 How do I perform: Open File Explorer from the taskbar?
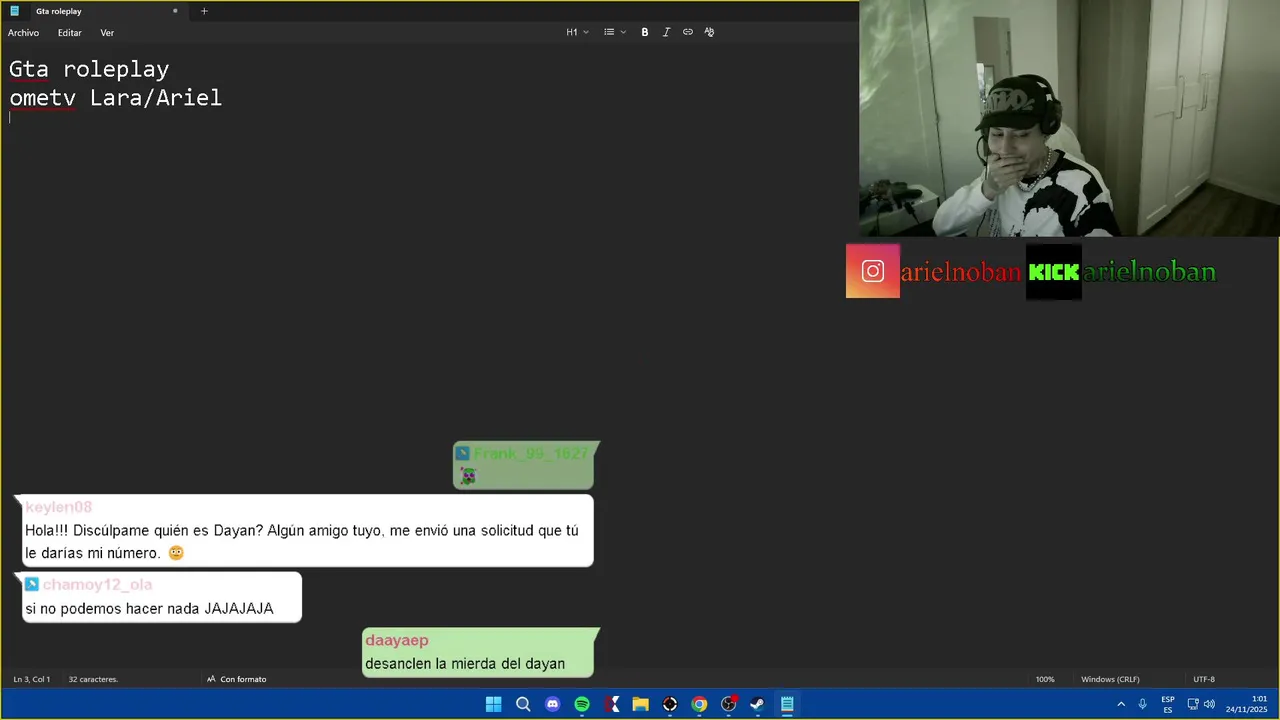(x=640, y=704)
